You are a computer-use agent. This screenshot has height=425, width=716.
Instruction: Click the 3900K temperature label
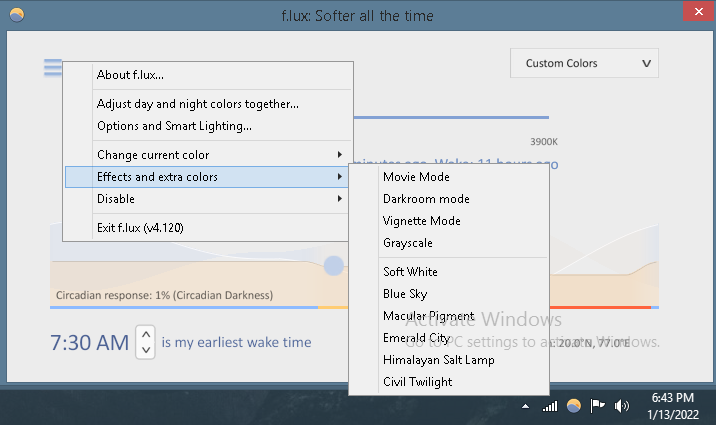(544, 142)
